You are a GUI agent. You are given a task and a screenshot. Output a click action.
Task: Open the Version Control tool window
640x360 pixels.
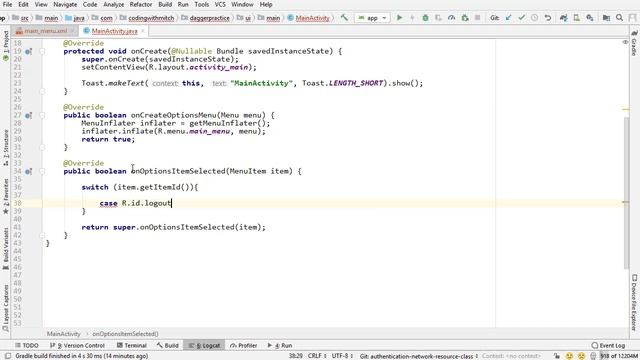pyautogui.click(x=77, y=345)
